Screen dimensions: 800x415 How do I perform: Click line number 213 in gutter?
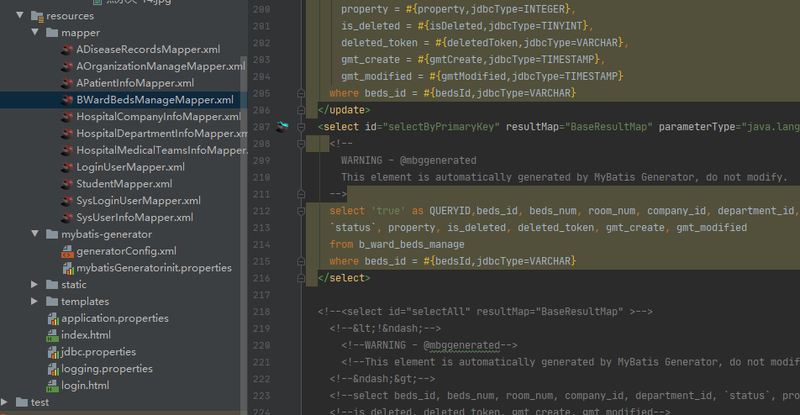[262, 228]
